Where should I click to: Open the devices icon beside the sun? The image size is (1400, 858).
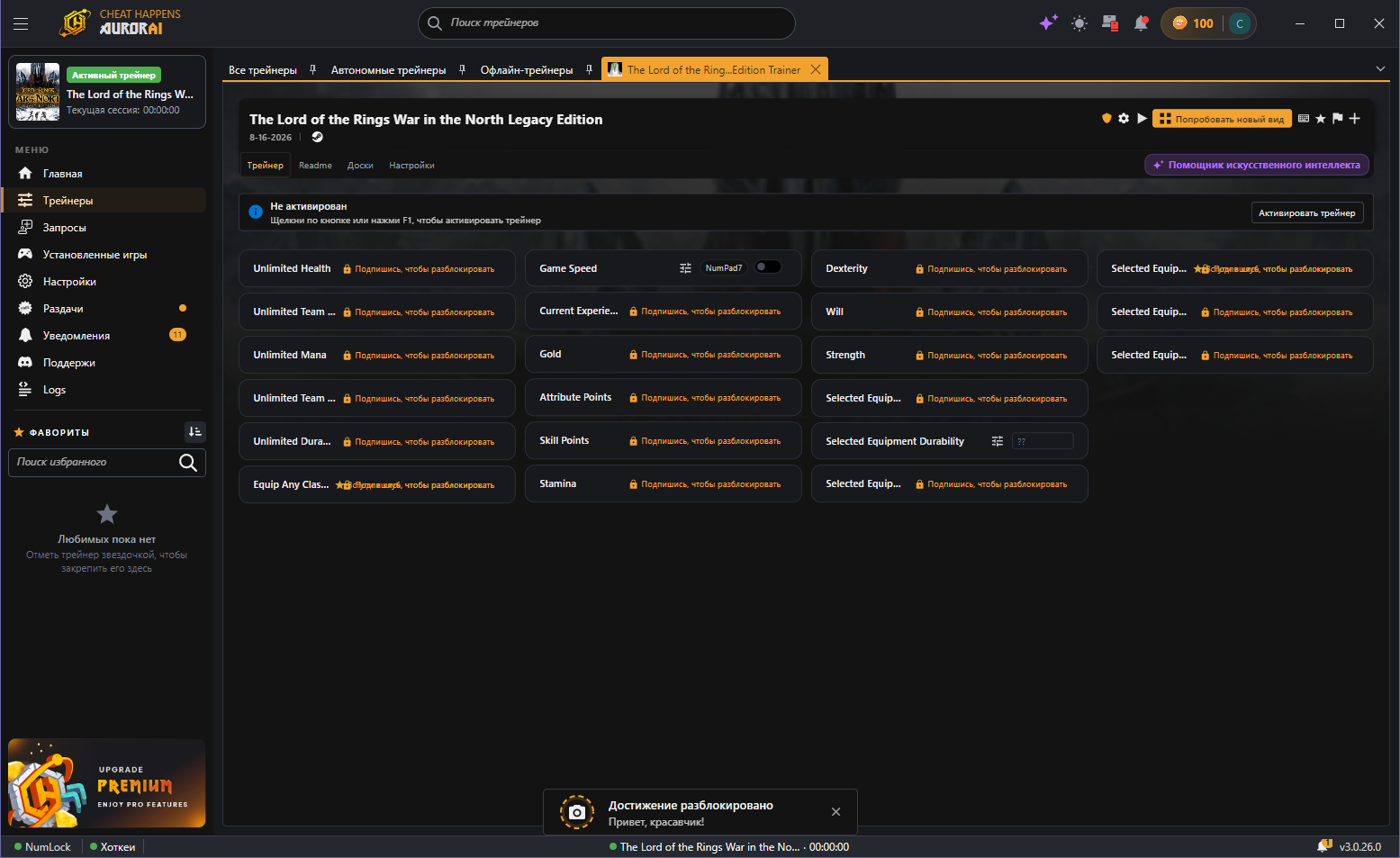(x=1110, y=23)
